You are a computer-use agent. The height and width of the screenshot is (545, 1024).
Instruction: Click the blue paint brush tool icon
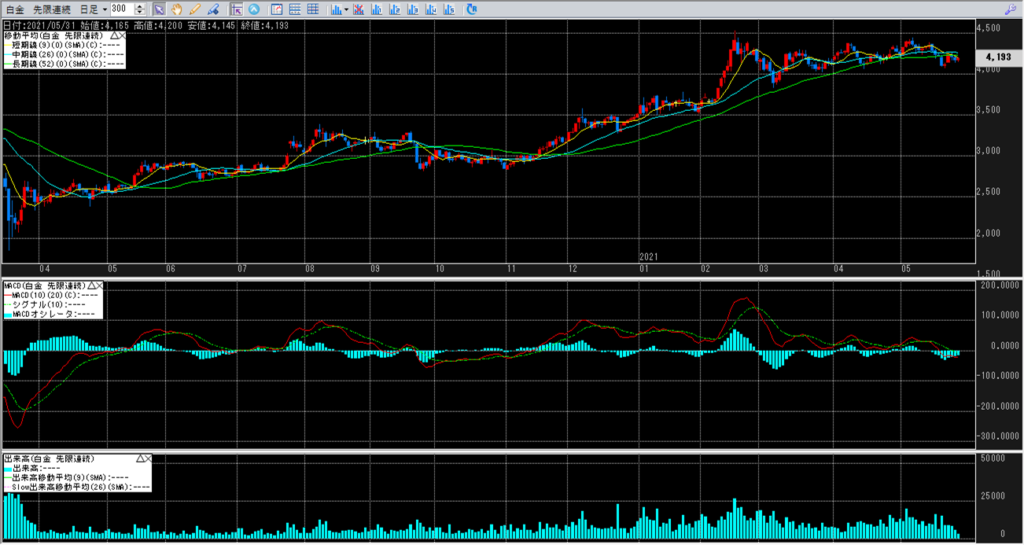(214, 9)
